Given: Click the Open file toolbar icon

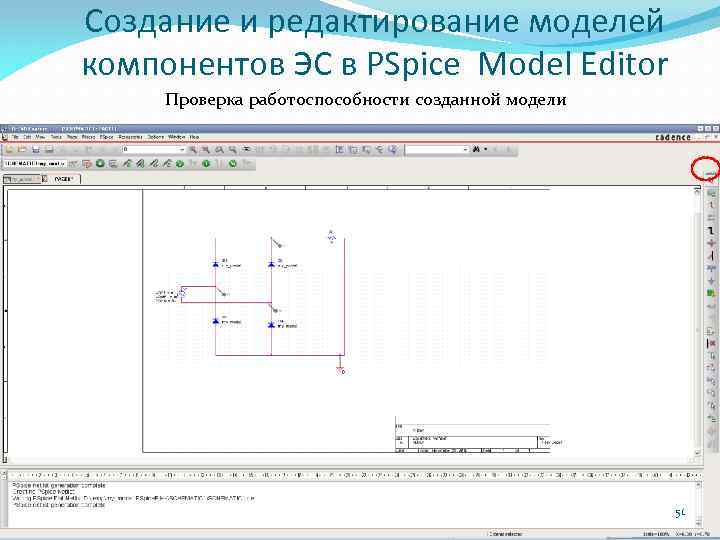Looking at the screenshot, I should pos(22,149).
